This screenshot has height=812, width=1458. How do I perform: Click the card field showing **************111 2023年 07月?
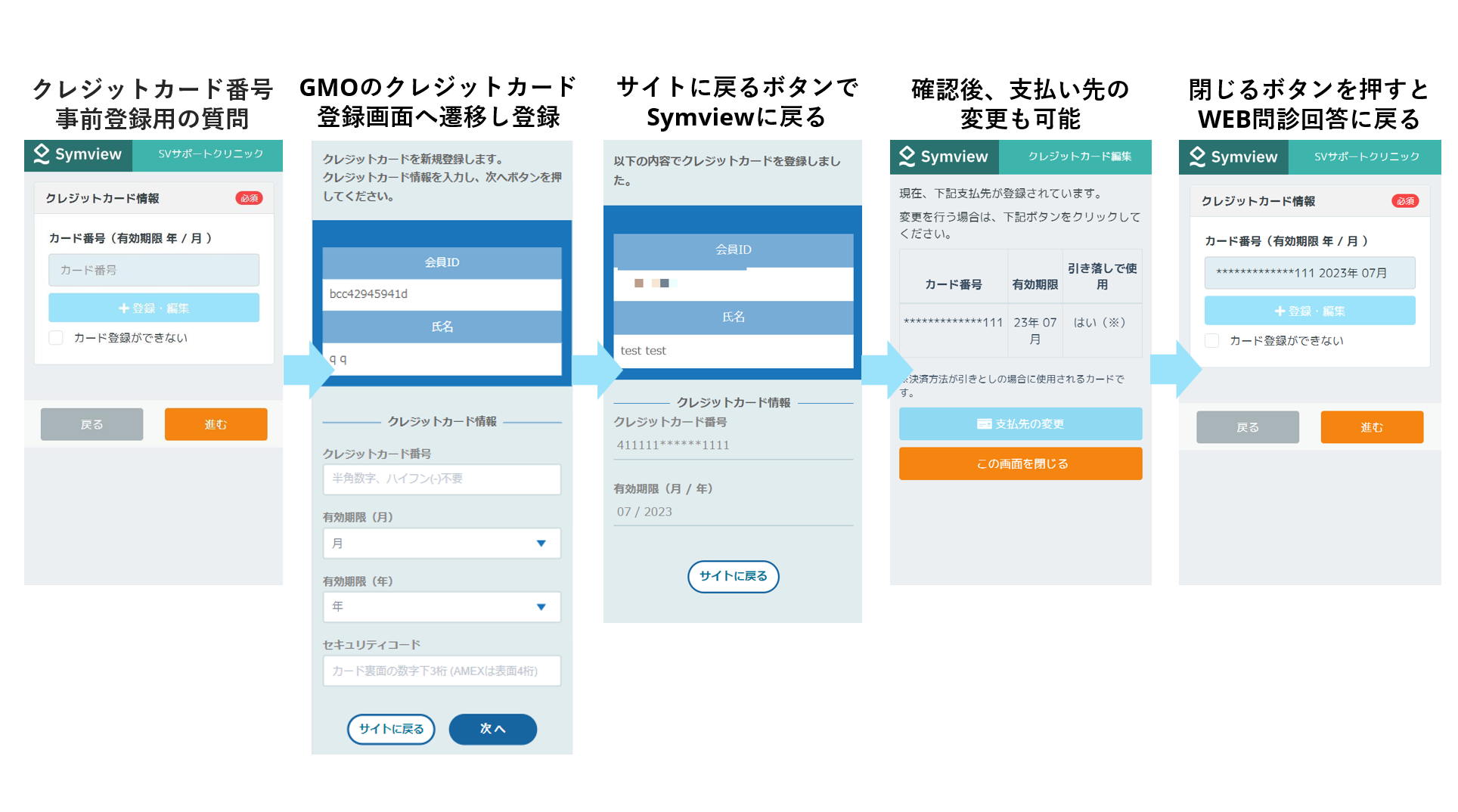[1310, 273]
